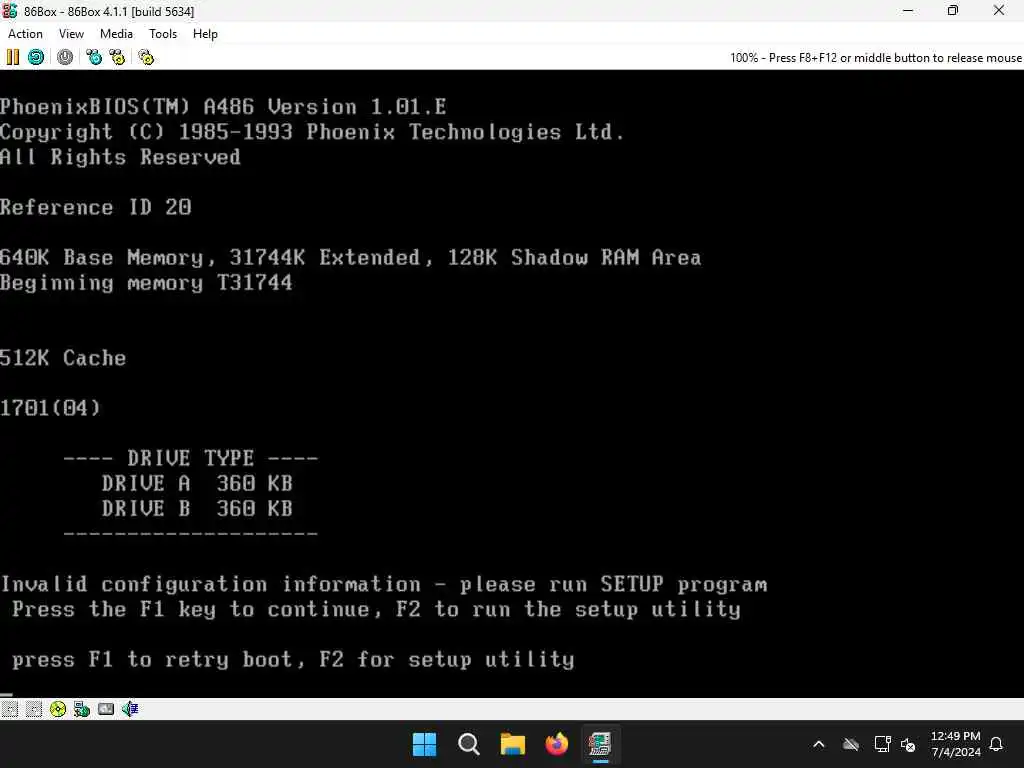Click the network status bar icon
The width and height of the screenshot is (1024, 768).
(x=82, y=709)
